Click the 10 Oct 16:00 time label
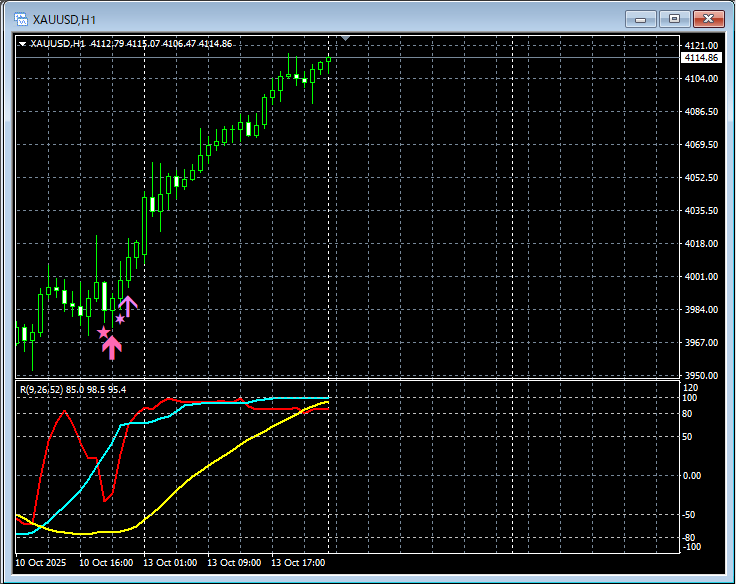The width and height of the screenshot is (737, 584). 106,562
